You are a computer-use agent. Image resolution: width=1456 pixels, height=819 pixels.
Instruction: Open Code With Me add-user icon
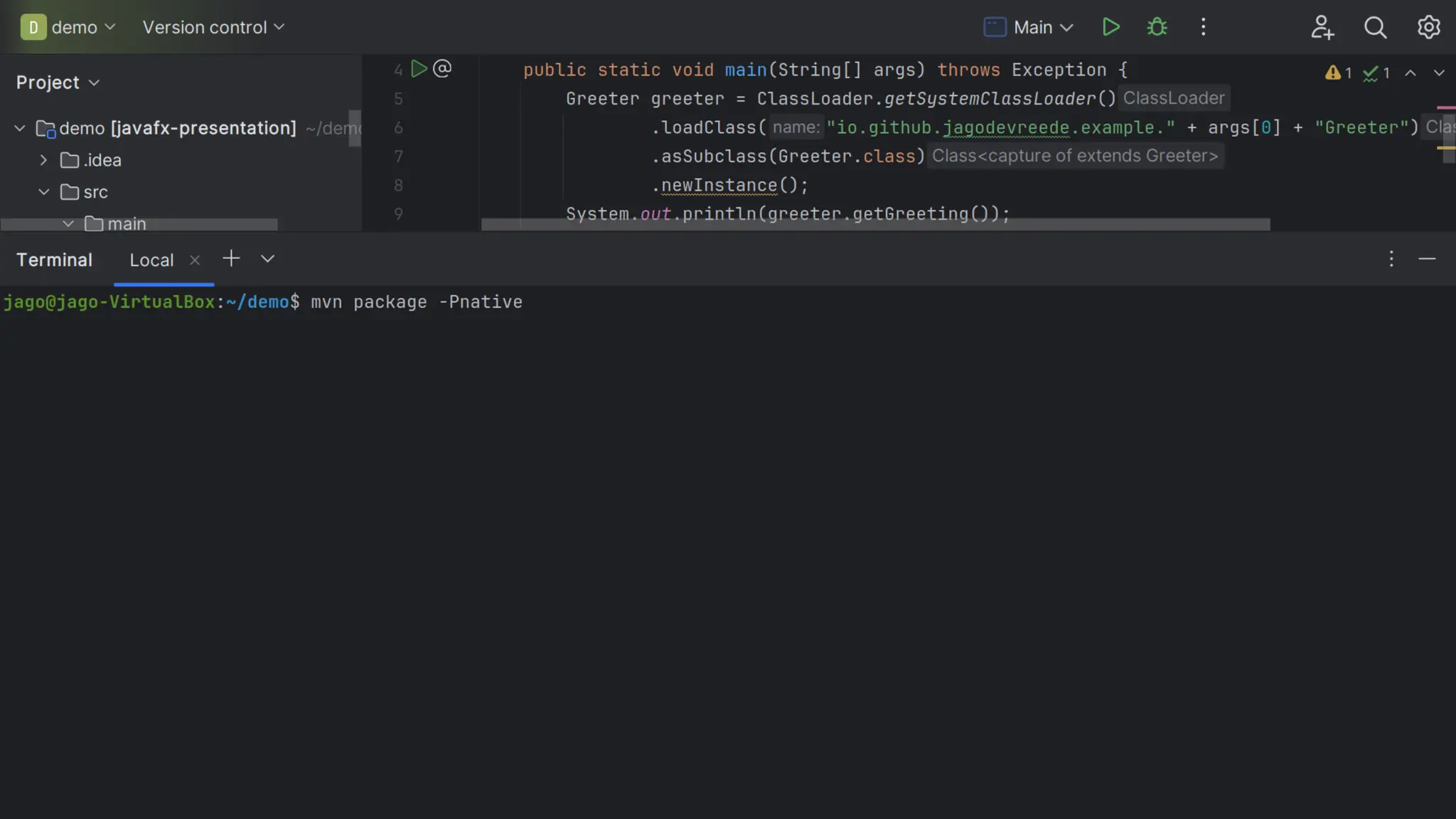[1322, 27]
